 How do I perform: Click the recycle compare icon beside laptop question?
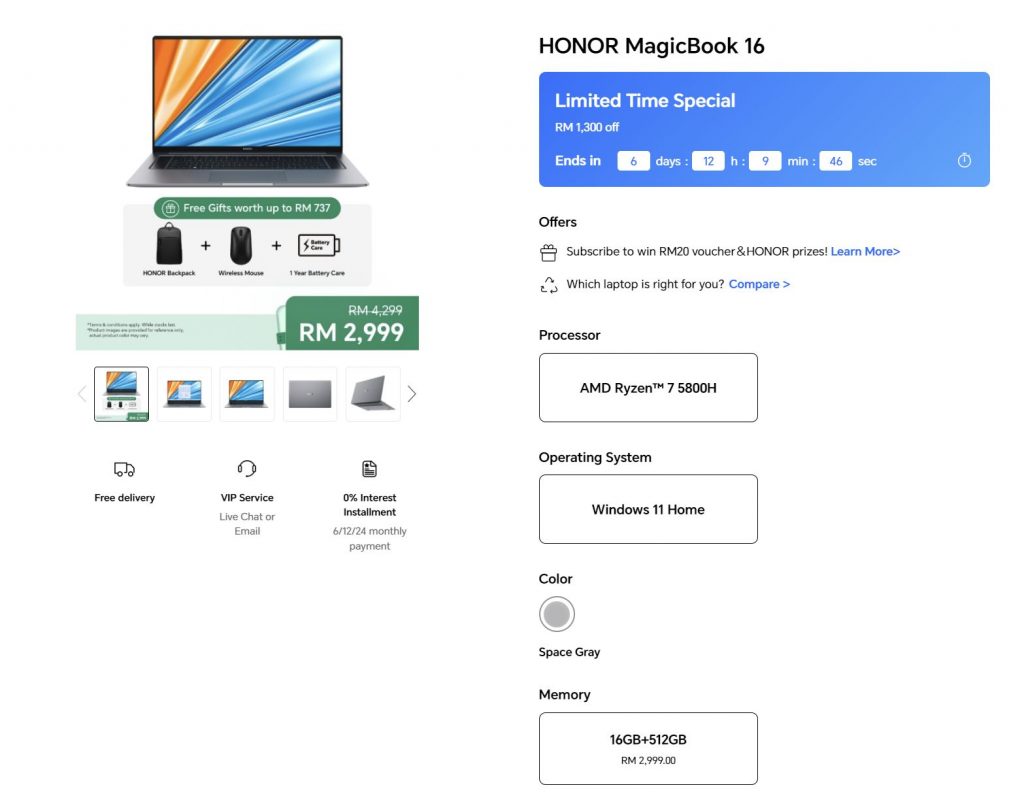pos(549,285)
